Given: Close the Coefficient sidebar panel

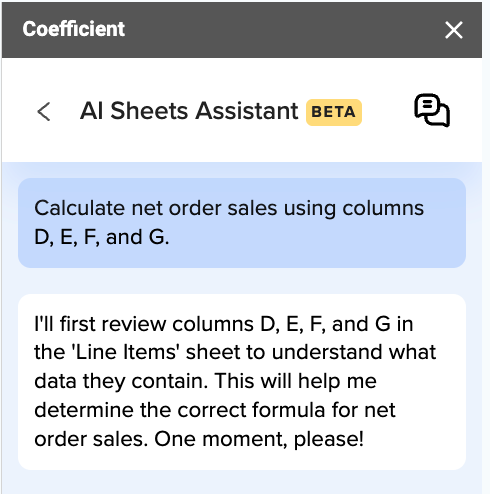Looking at the screenshot, I should [x=454, y=30].
